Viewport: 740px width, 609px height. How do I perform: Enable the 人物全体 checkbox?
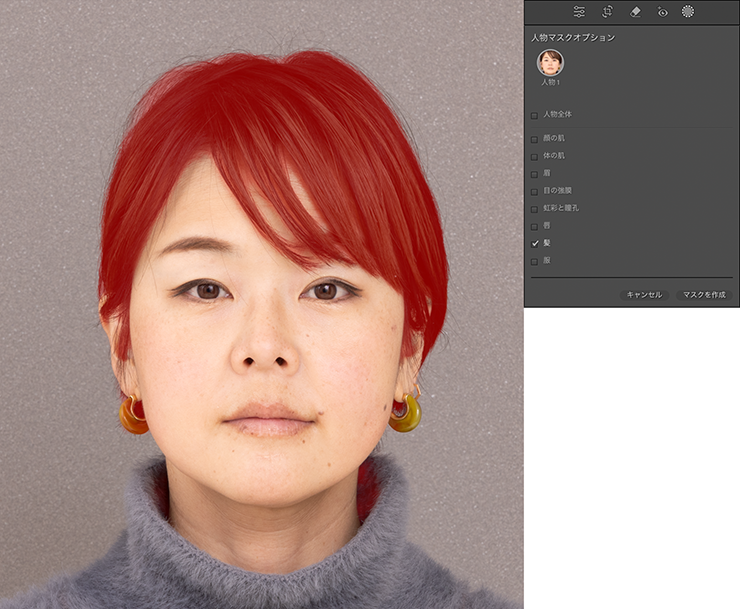pos(535,116)
